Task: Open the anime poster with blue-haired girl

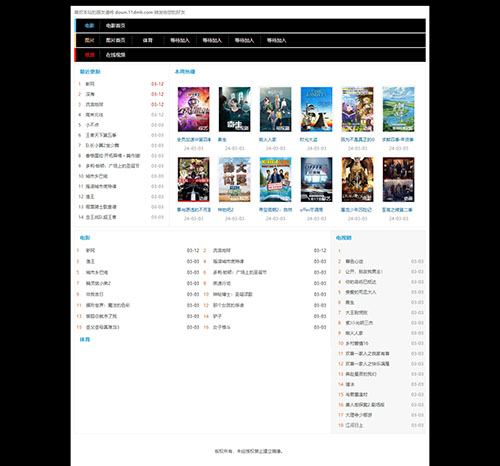Action: [357, 109]
